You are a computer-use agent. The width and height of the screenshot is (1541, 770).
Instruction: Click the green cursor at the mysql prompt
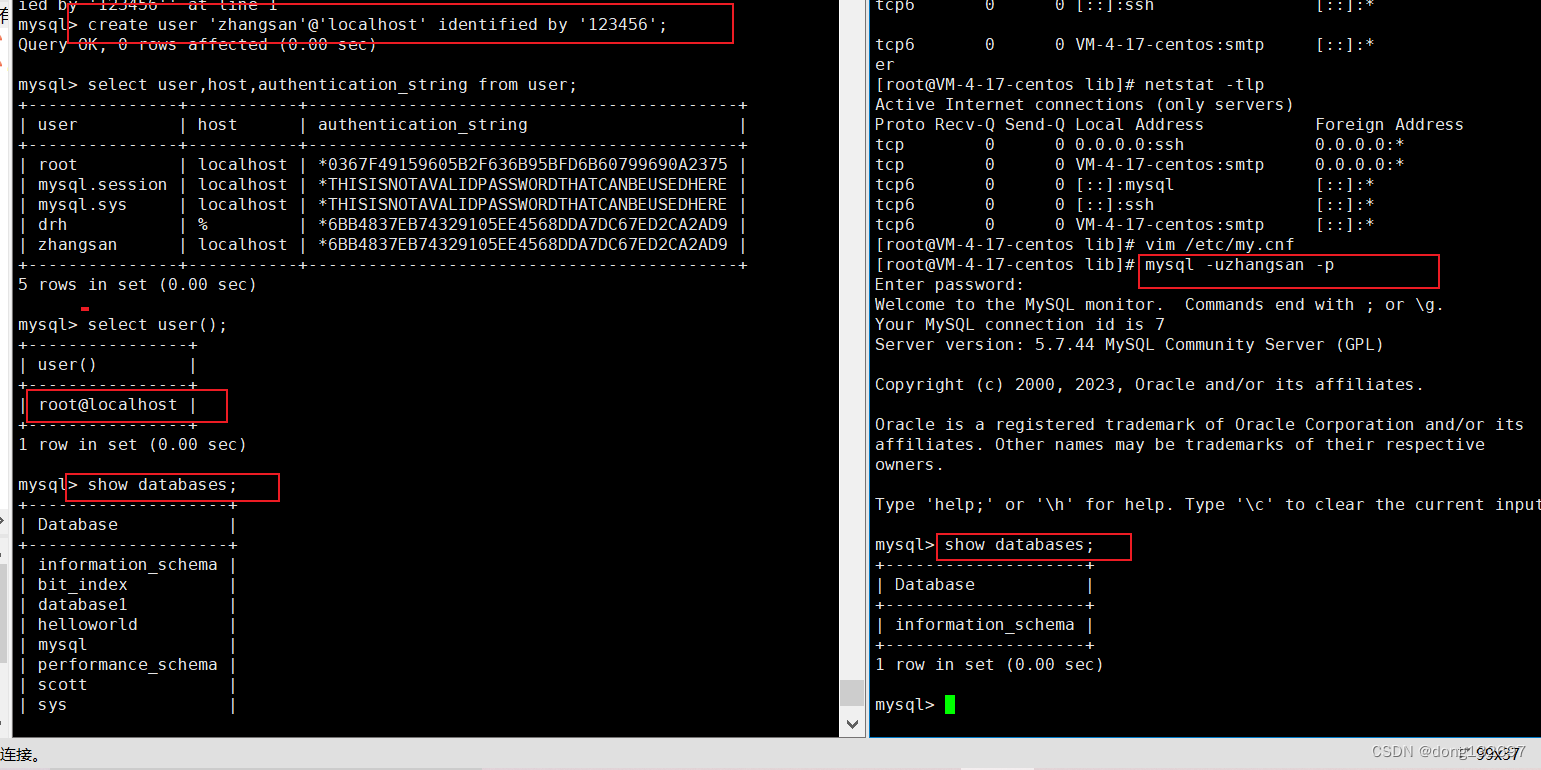click(x=950, y=705)
